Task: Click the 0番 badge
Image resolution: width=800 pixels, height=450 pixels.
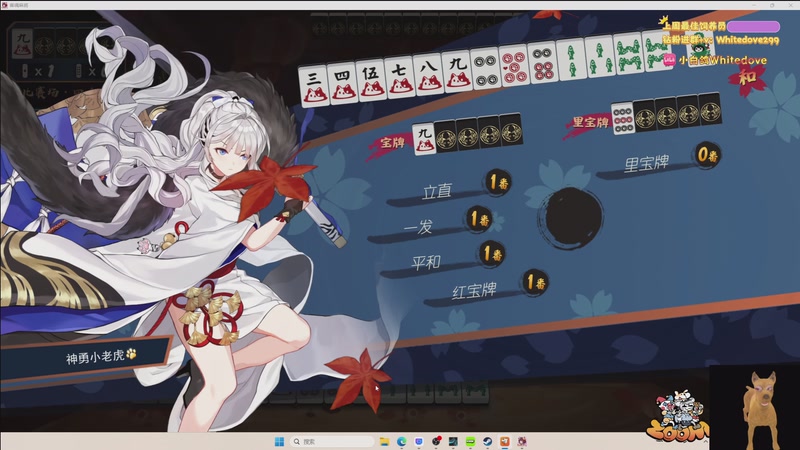Action: click(708, 155)
